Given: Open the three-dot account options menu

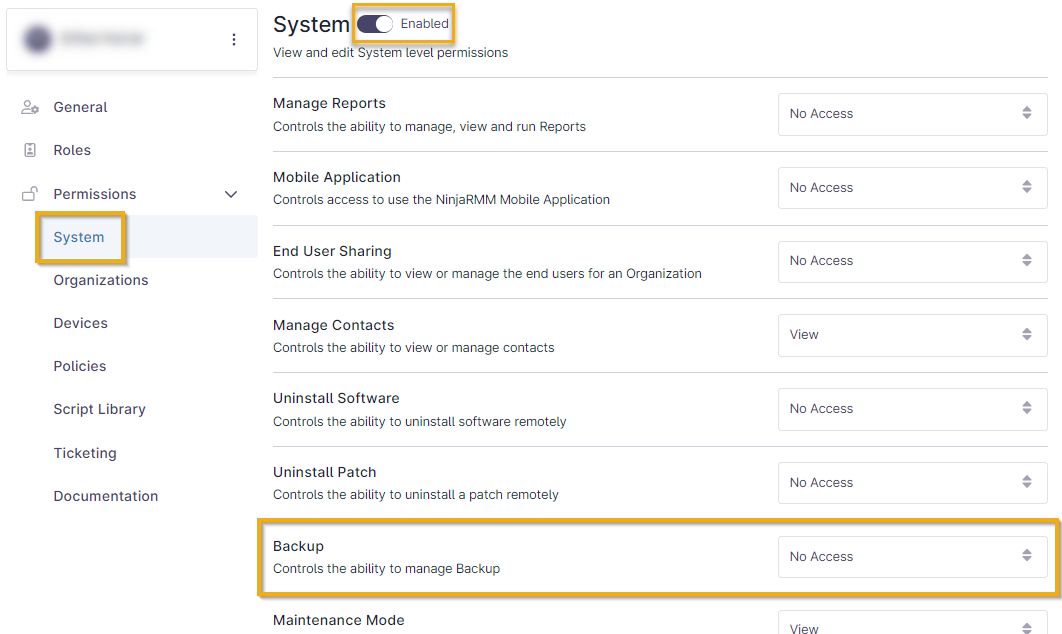Looking at the screenshot, I should (x=234, y=39).
